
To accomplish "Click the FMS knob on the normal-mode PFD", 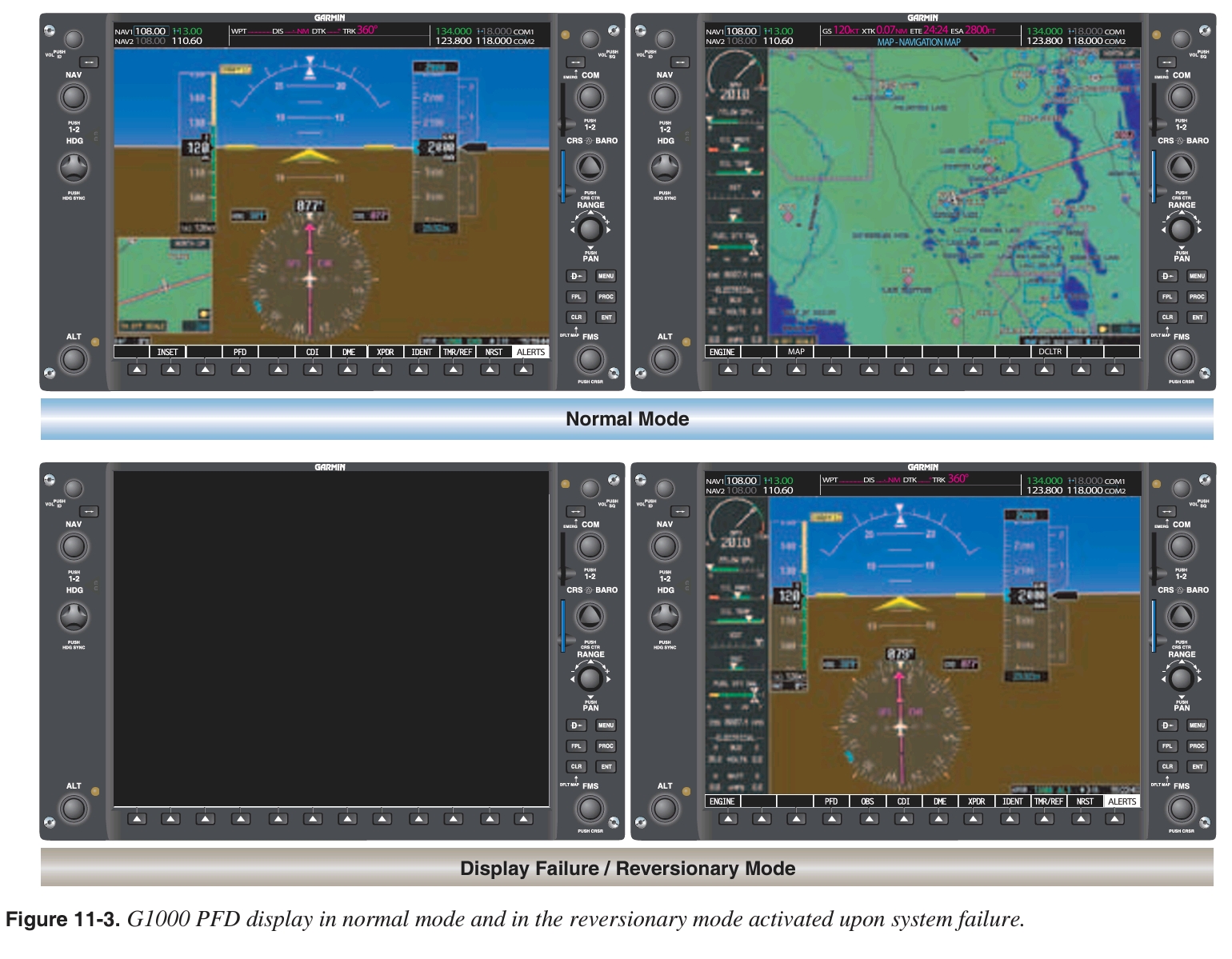I will (x=590, y=359).
